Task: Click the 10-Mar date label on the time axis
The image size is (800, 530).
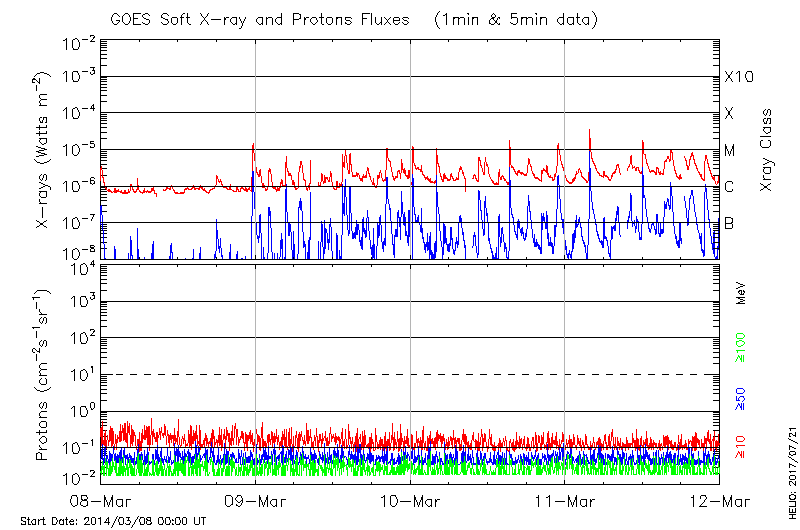Action: [410, 501]
